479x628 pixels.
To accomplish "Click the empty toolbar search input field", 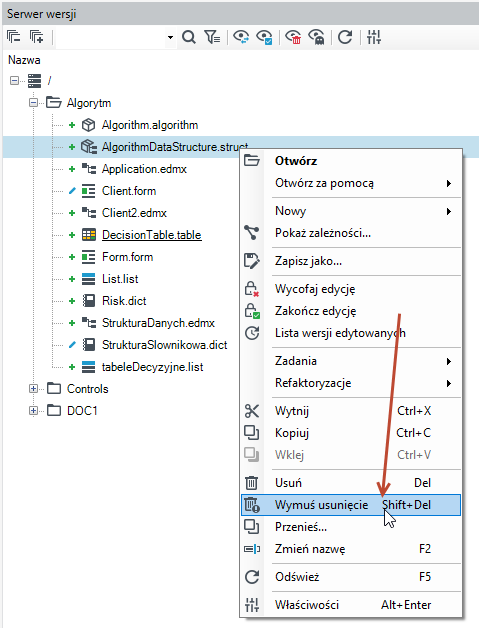I will tap(111, 37).
